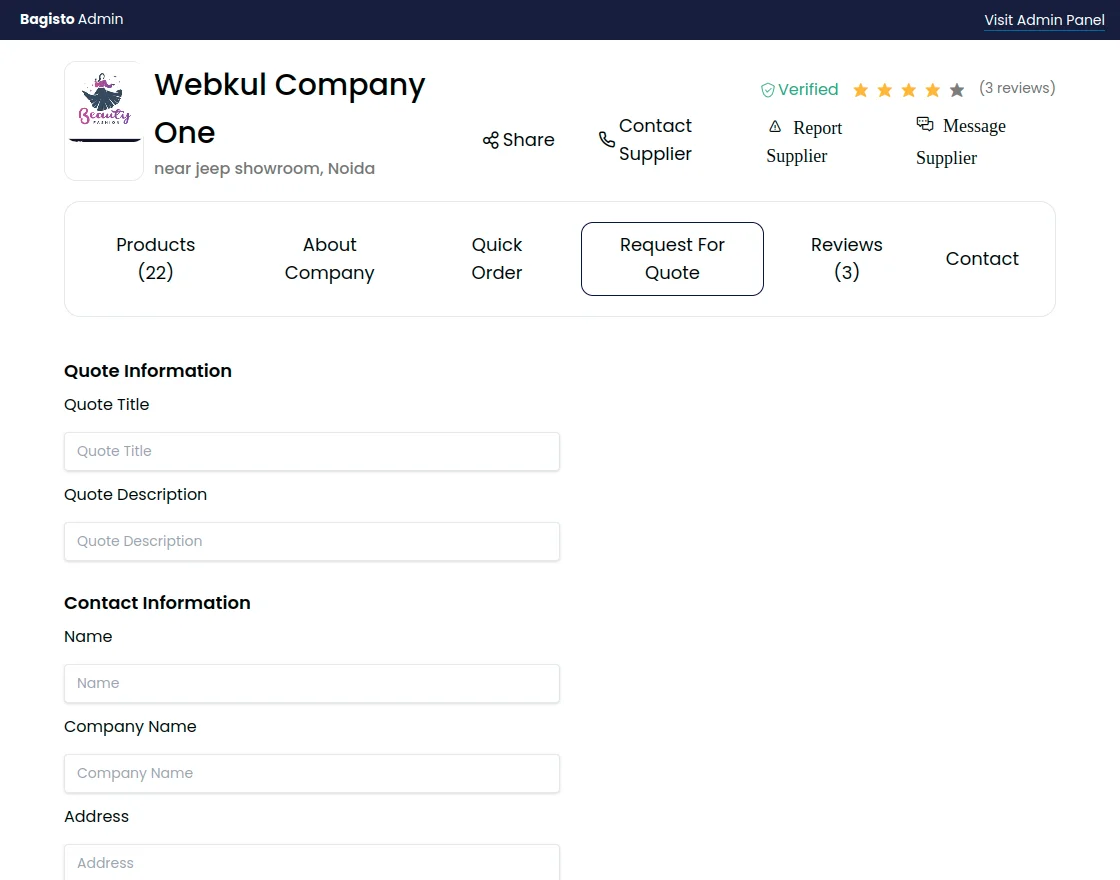Viewport: 1120px width, 880px height.
Task: Click the Webkul Company One logo thumbnail
Action: point(104,121)
